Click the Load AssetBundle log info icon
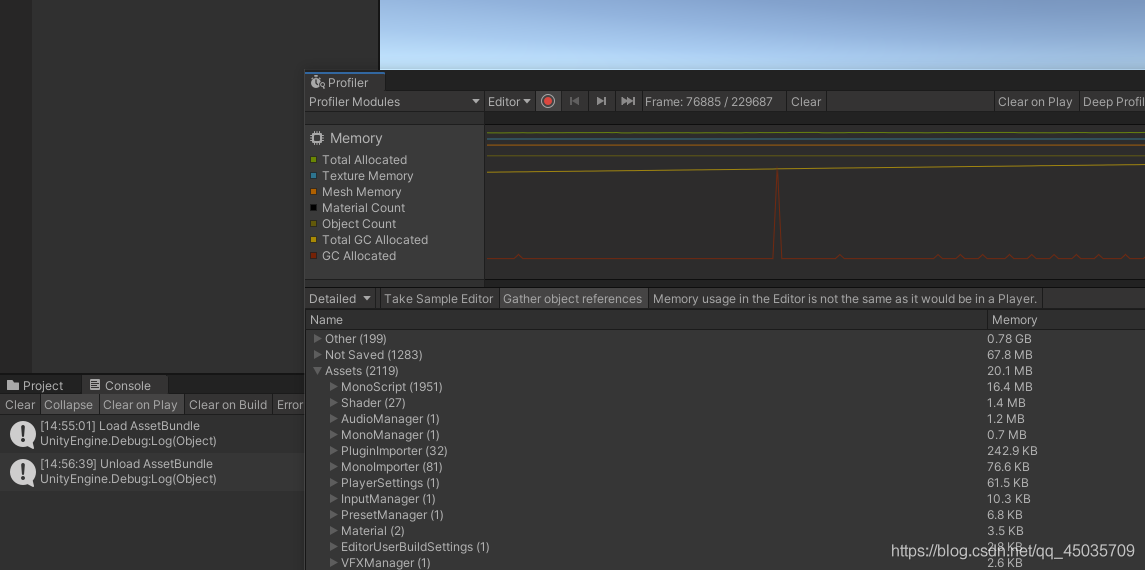Viewport: 1145px width, 570px height. point(23,434)
